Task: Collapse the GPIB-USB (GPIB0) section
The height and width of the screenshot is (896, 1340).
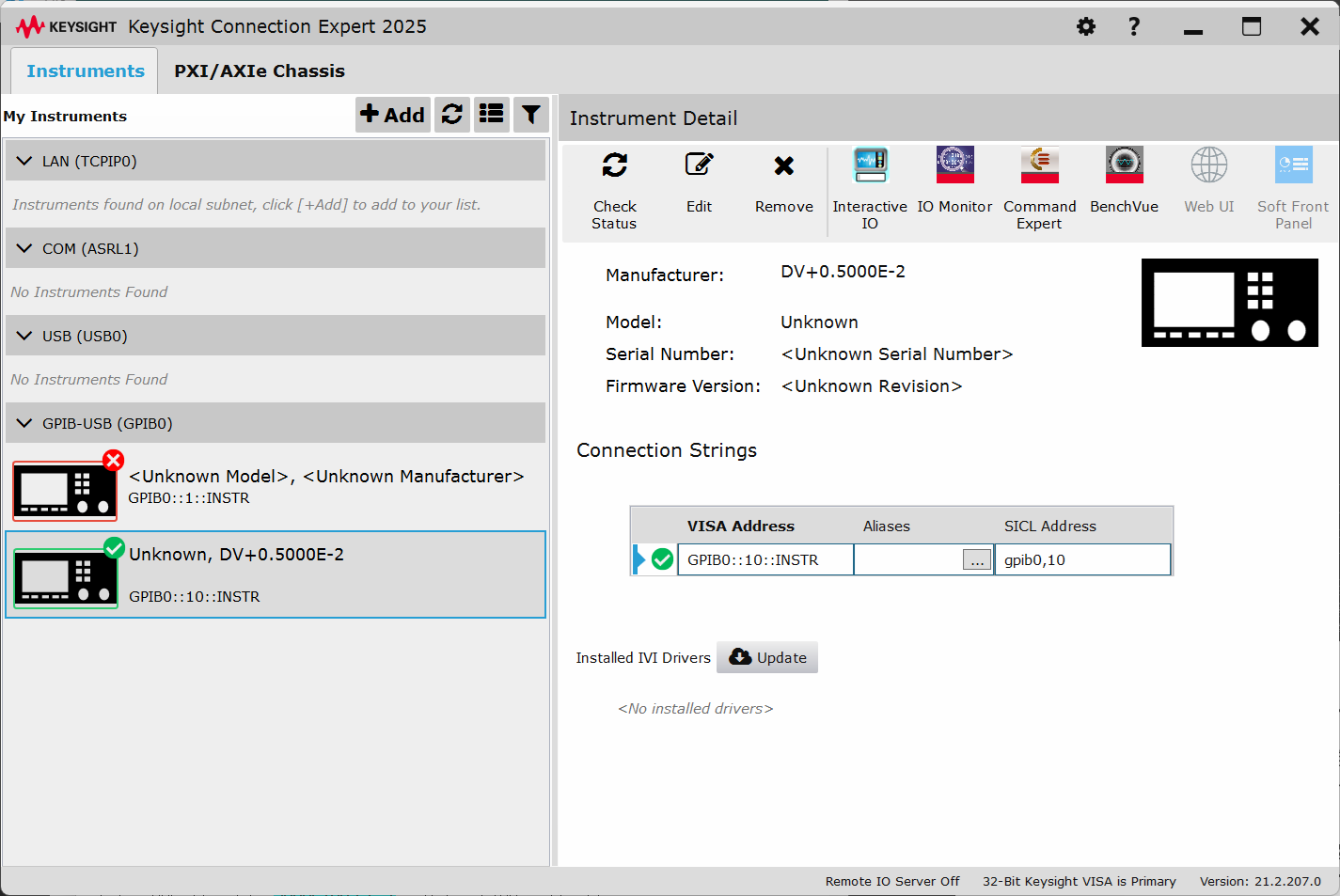Action: pyautogui.click(x=24, y=423)
